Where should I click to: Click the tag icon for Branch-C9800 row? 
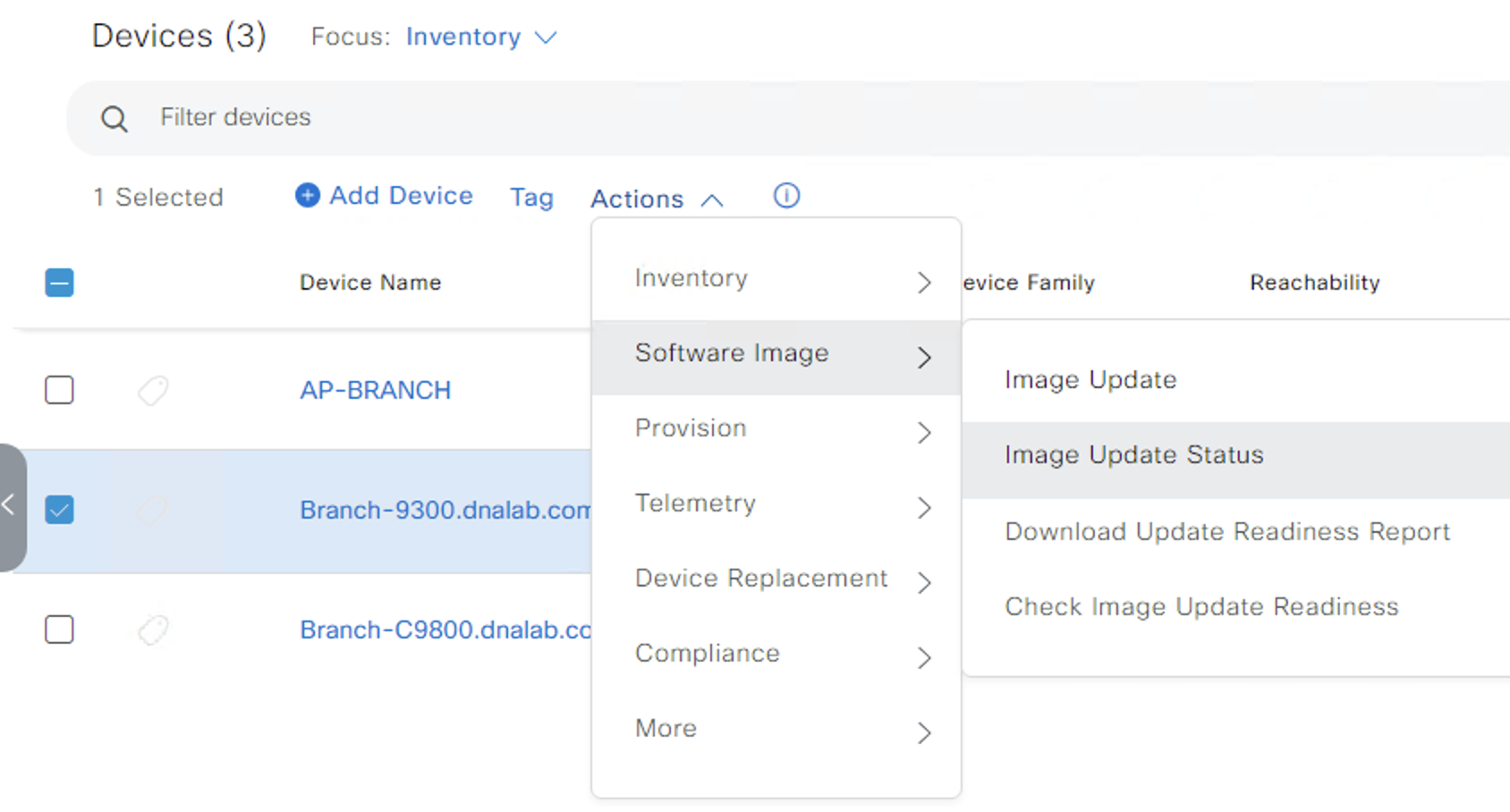(x=153, y=630)
